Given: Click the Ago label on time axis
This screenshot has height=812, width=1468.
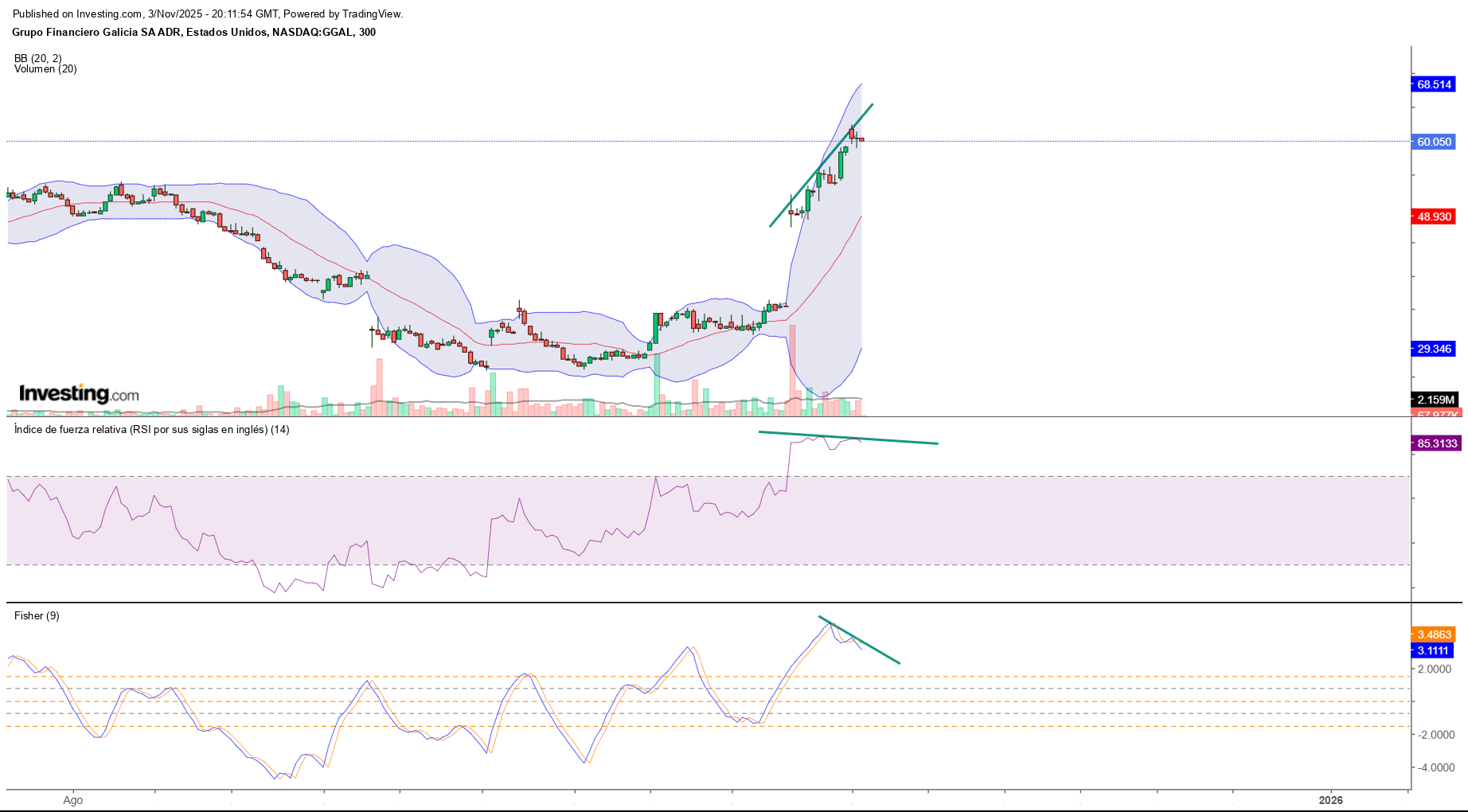Looking at the screenshot, I should tap(72, 800).
